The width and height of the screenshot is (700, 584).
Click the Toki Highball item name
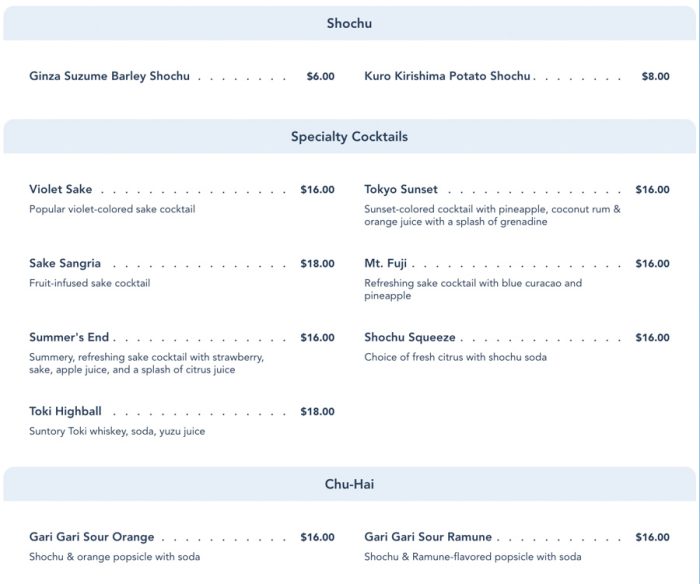[x=65, y=411]
